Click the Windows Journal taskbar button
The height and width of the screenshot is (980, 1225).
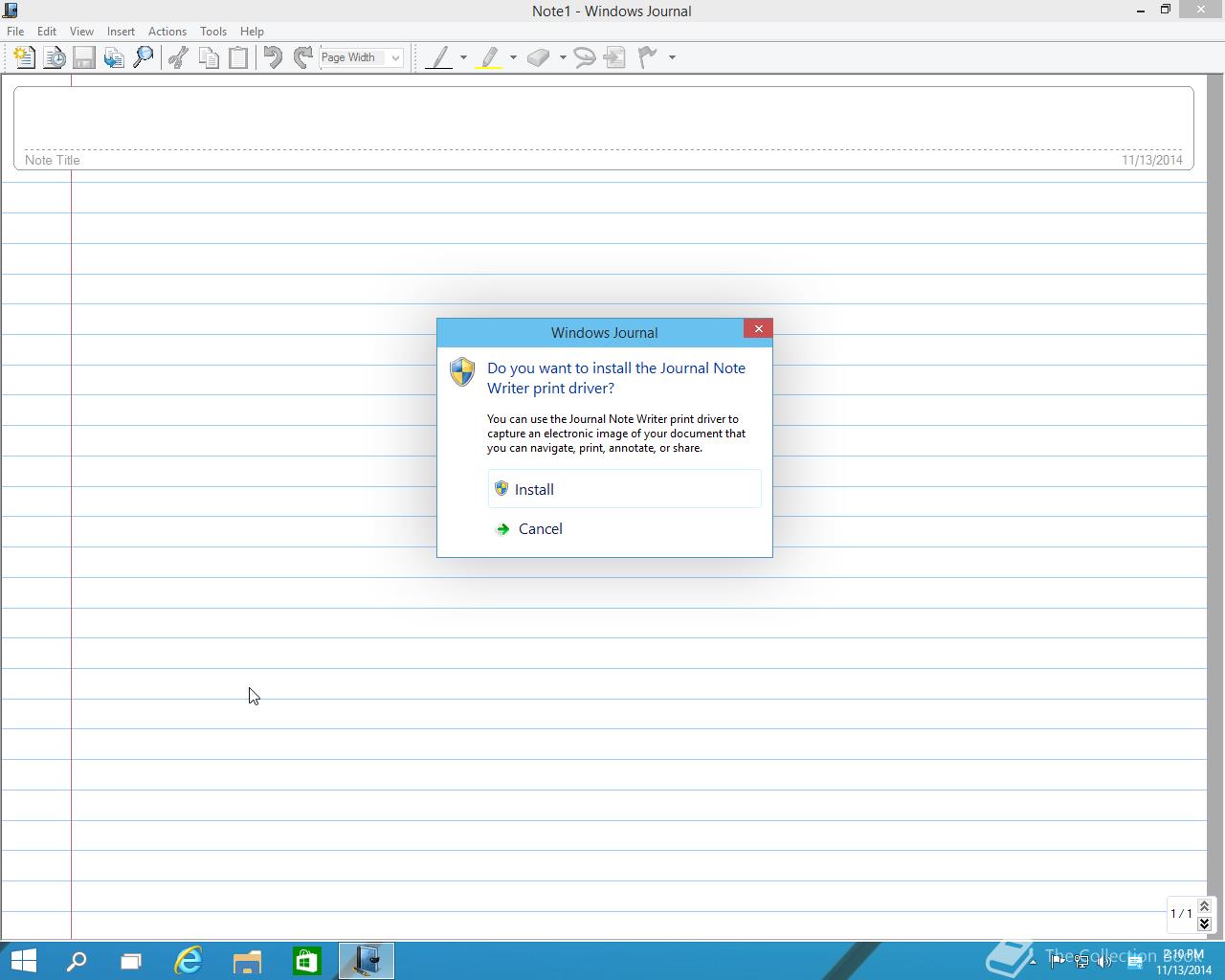click(x=366, y=961)
